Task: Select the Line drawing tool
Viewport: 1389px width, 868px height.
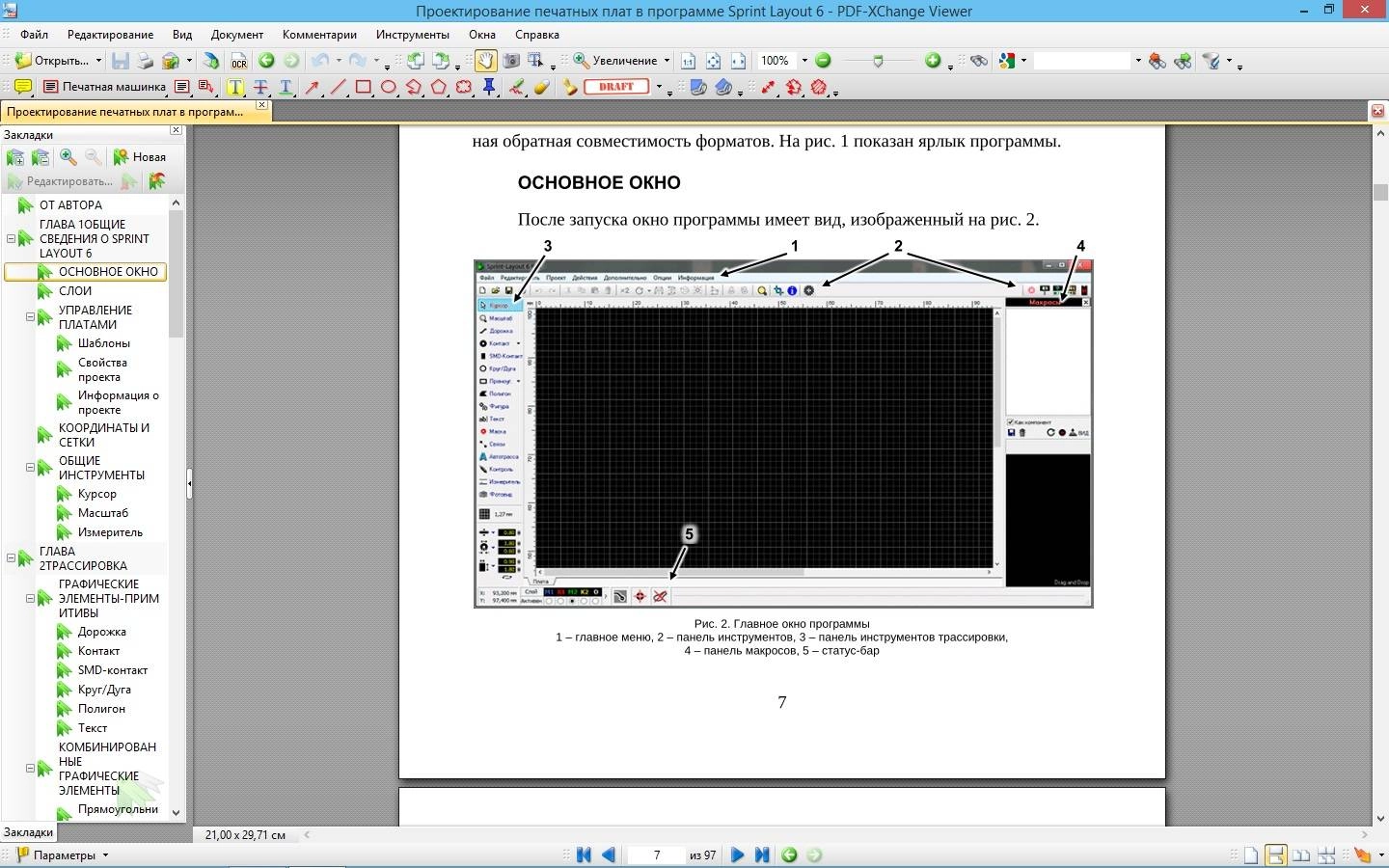Action: tap(338, 87)
